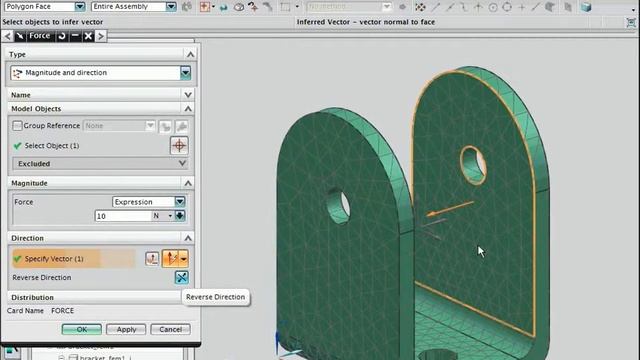Enable the Group Reference checkbox

[x=17, y=125]
